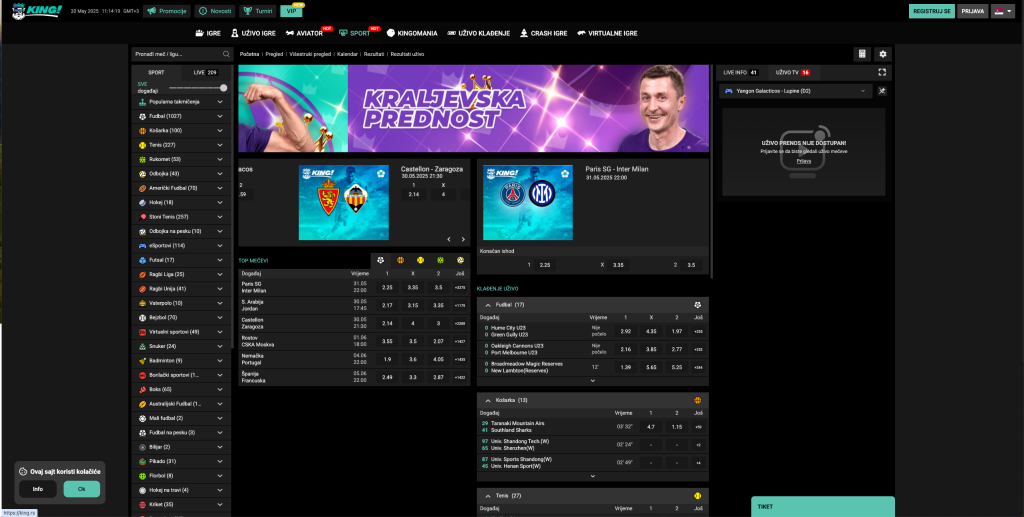Open the settings gear icon
This screenshot has height=517, width=1024.
(x=883, y=54)
